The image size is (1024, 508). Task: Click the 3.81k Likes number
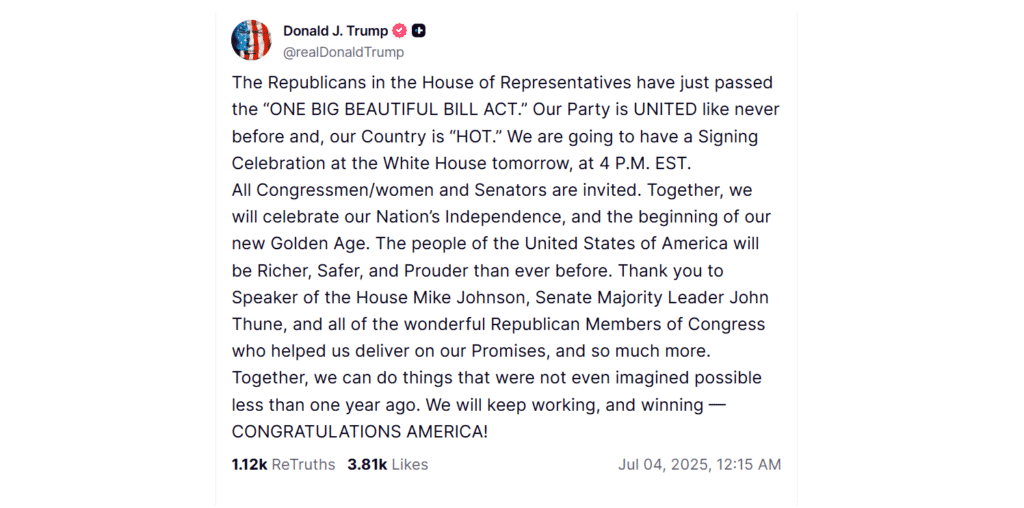(x=367, y=464)
